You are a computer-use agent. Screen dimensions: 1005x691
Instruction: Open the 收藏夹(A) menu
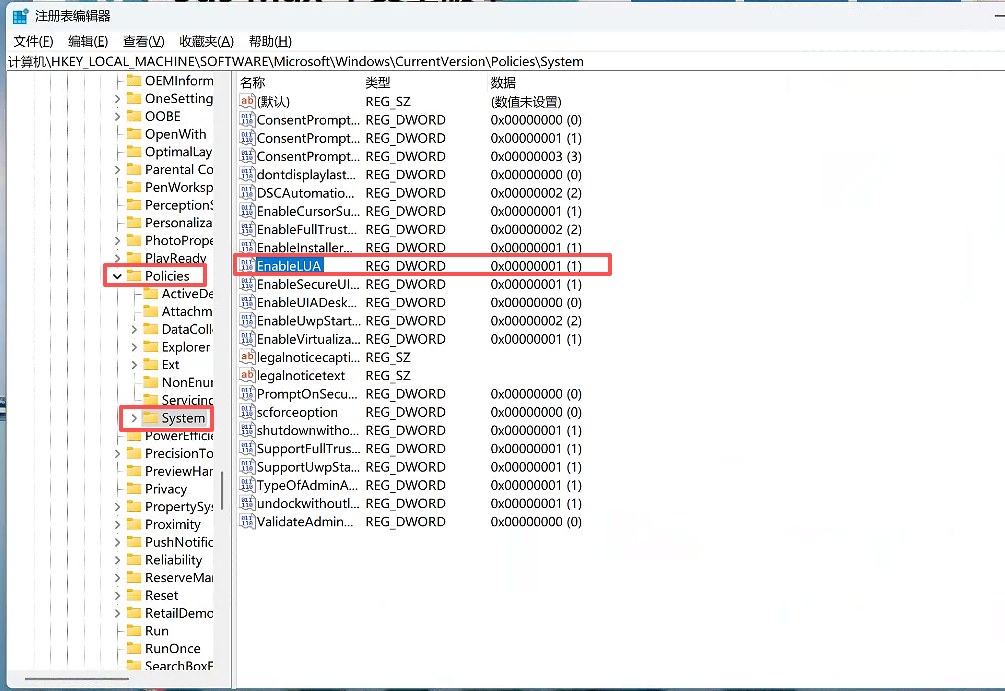(x=206, y=41)
